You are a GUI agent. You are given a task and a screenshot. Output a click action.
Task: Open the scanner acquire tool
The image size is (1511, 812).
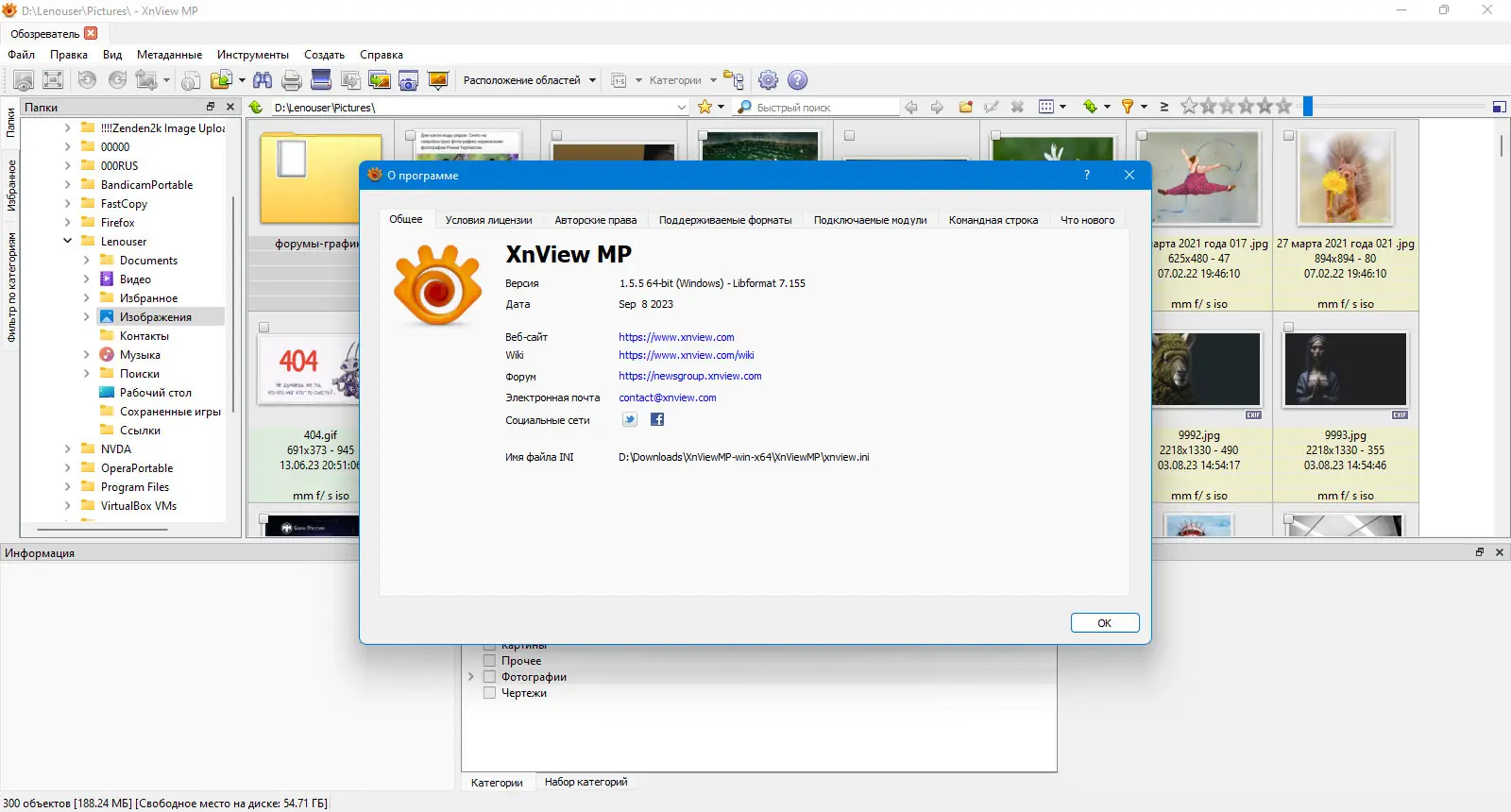(x=321, y=80)
